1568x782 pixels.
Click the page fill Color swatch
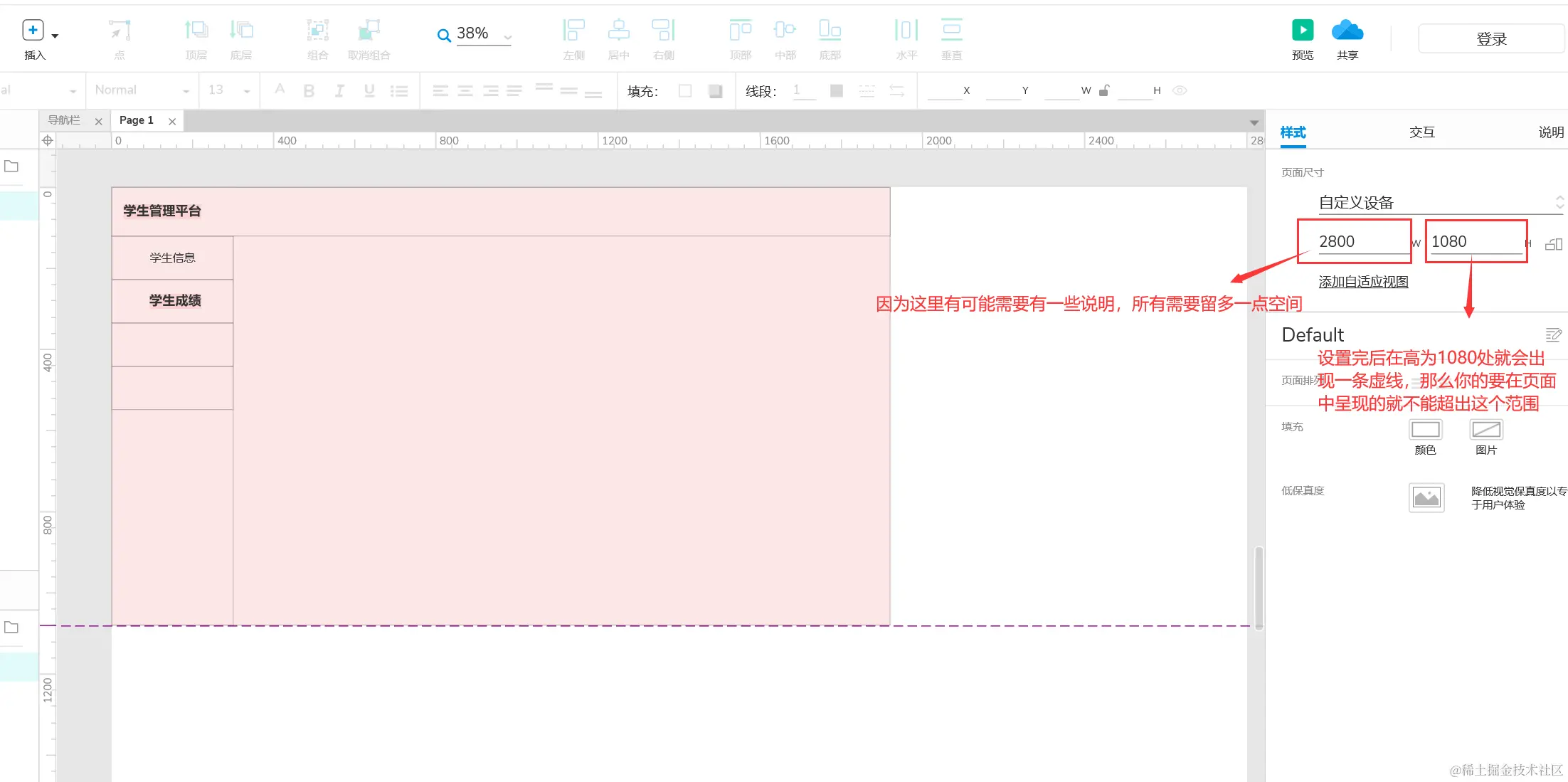click(1425, 430)
